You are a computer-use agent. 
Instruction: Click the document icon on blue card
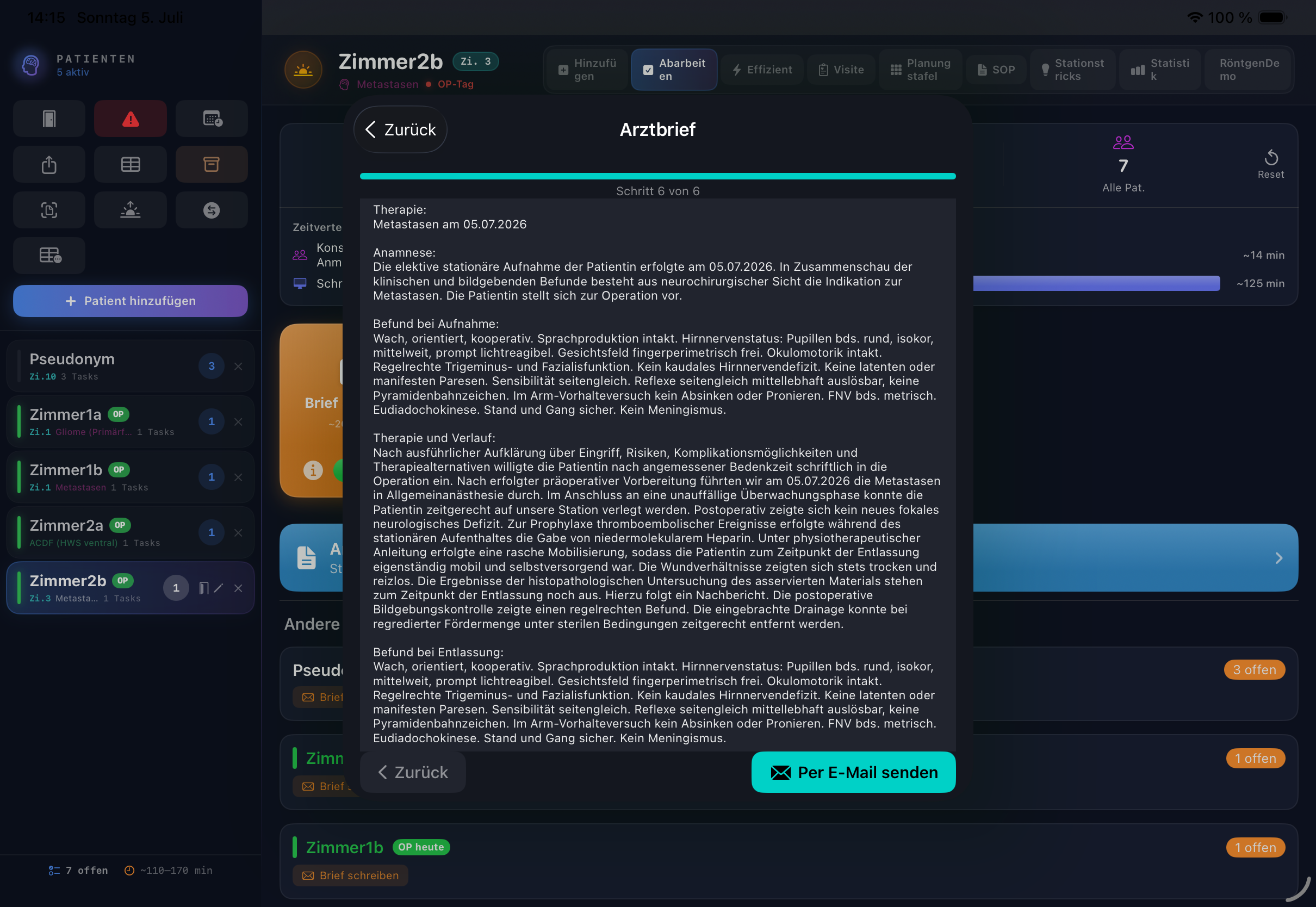coord(307,557)
